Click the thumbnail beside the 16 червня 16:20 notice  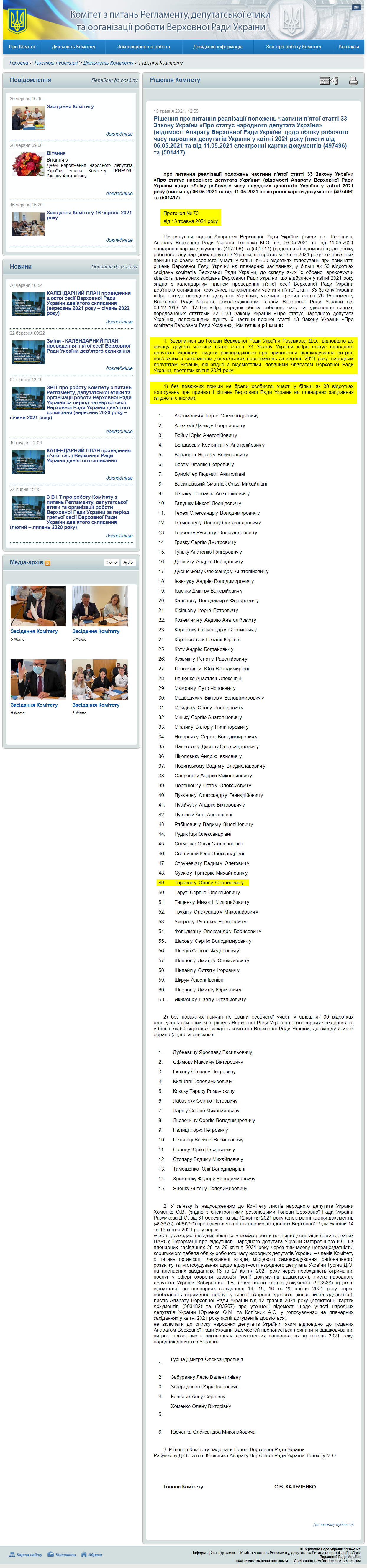tap(28, 224)
